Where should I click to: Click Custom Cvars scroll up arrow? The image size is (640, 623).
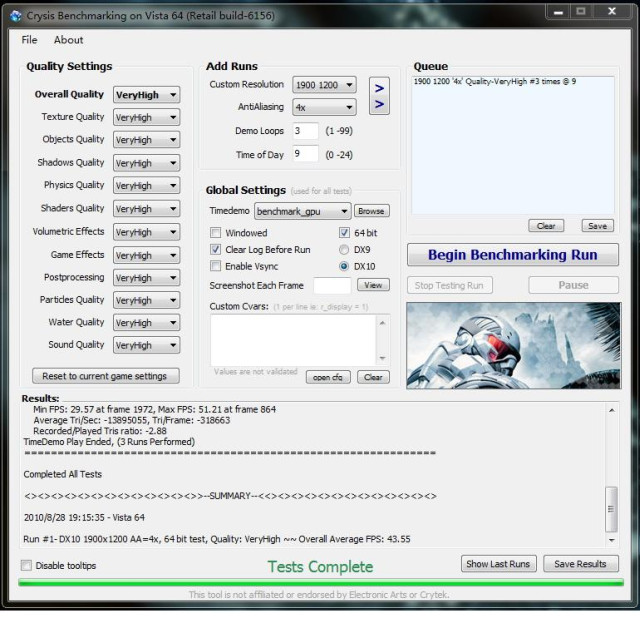382,323
